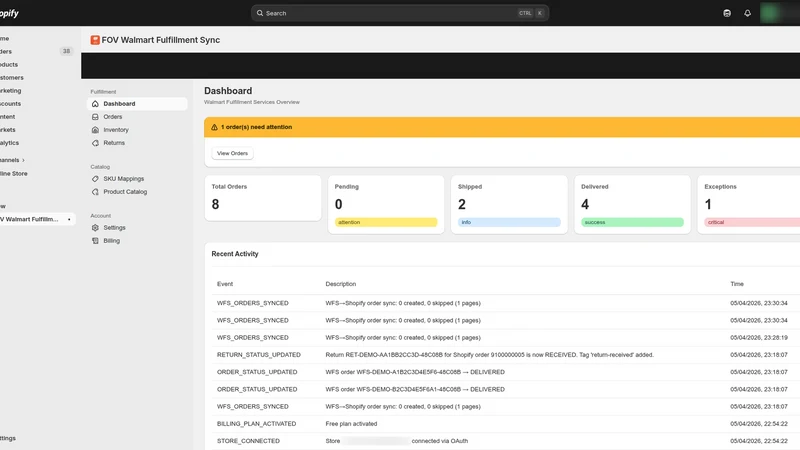
Task: Click the Dashboard home icon
Action: pos(95,104)
